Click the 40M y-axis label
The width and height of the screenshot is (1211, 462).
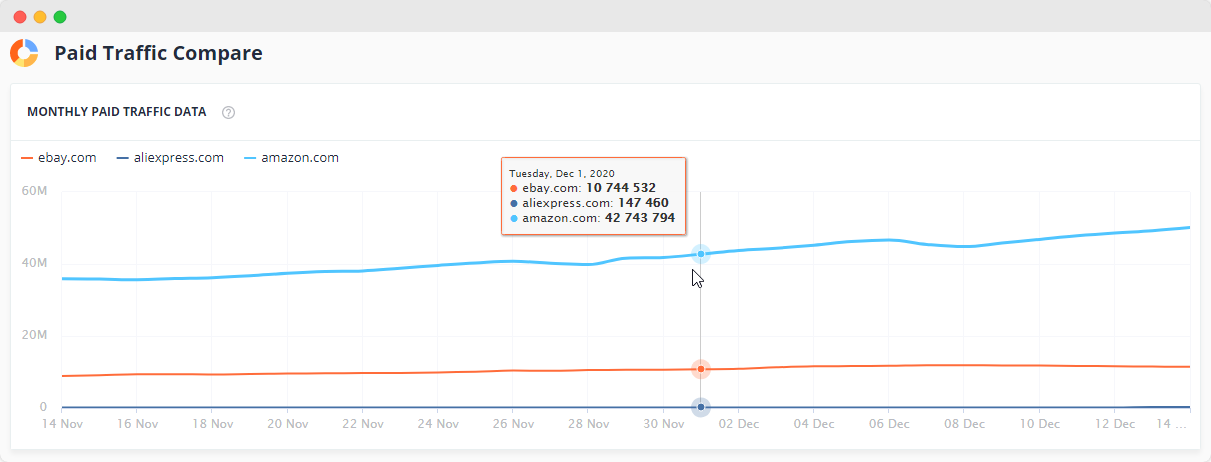point(35,263)
